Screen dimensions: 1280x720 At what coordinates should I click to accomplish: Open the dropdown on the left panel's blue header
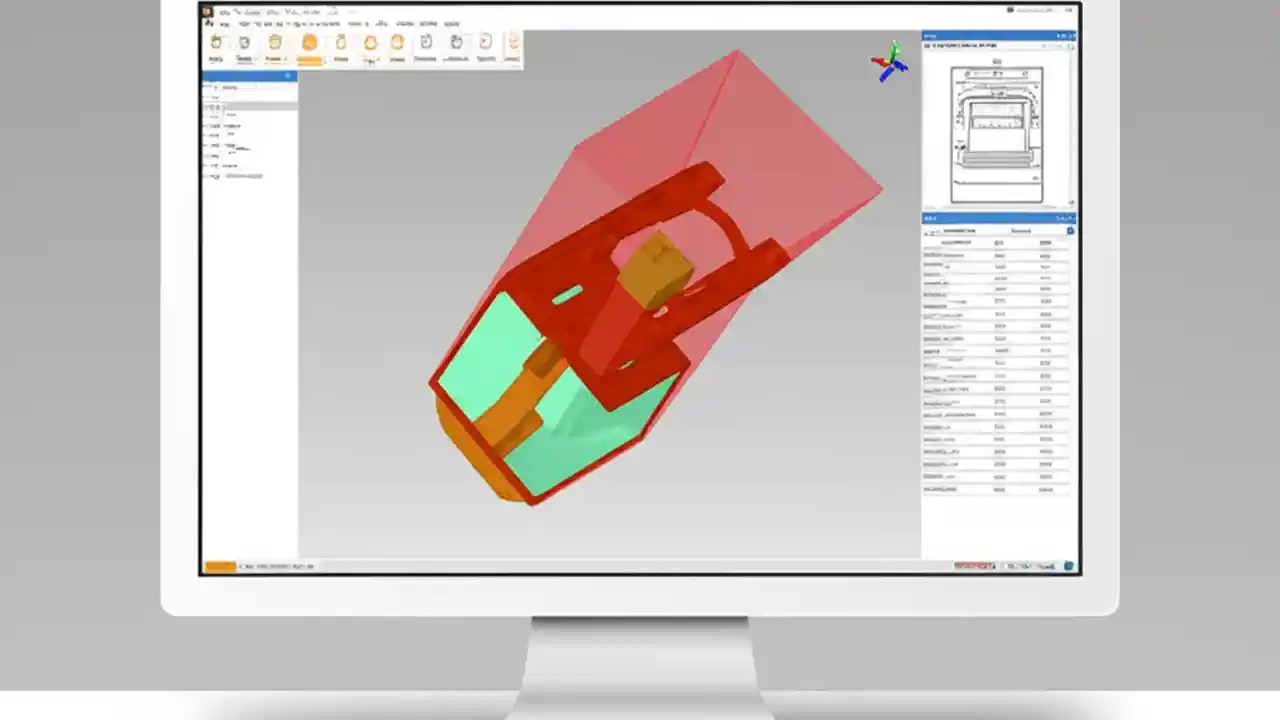pos(287,75)
